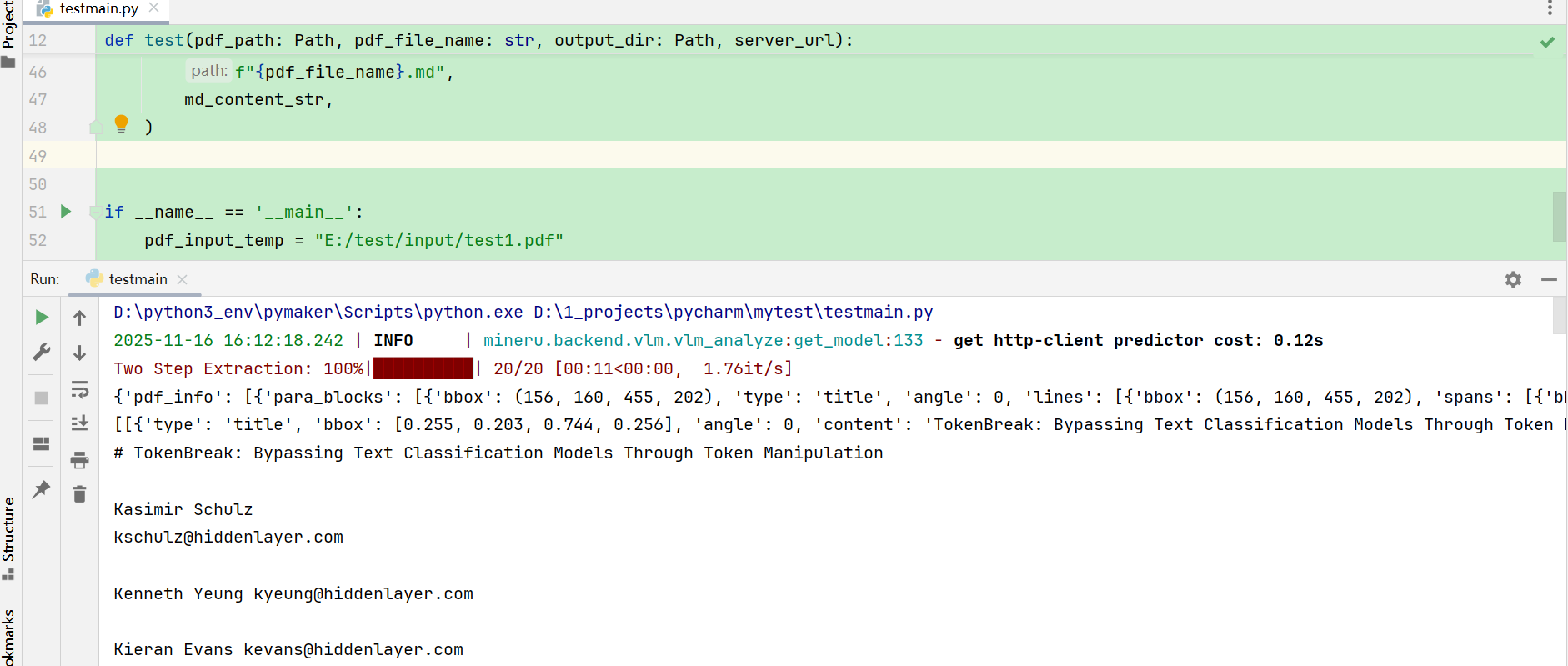Enable scroll to end of console

(79, 423)
